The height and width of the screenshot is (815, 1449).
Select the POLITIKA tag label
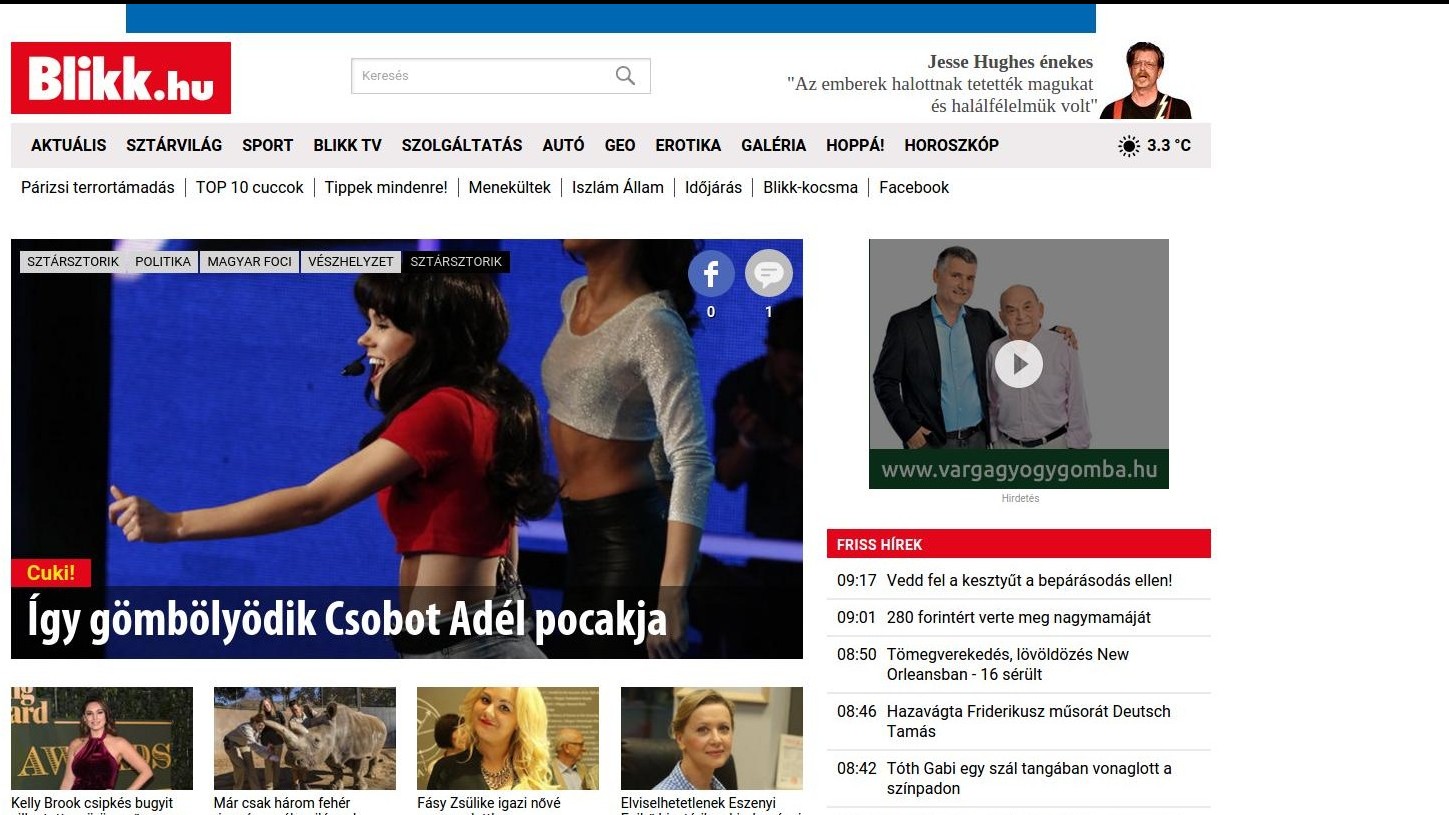point(163,261)
